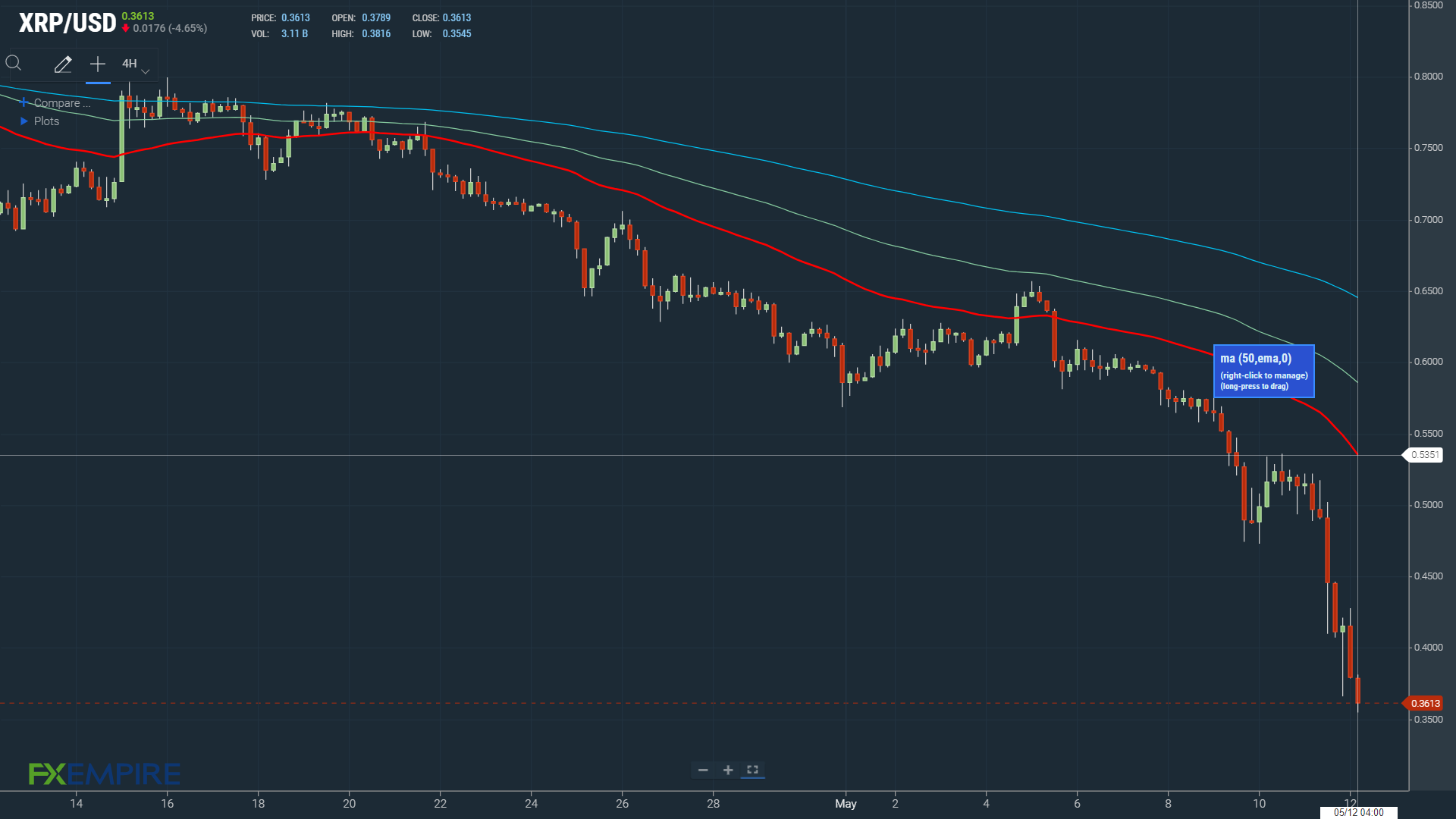The width and height of the screenshot is (1456, 819).
Task: Activate the crosshair plus tool
Action: (98, 64)
